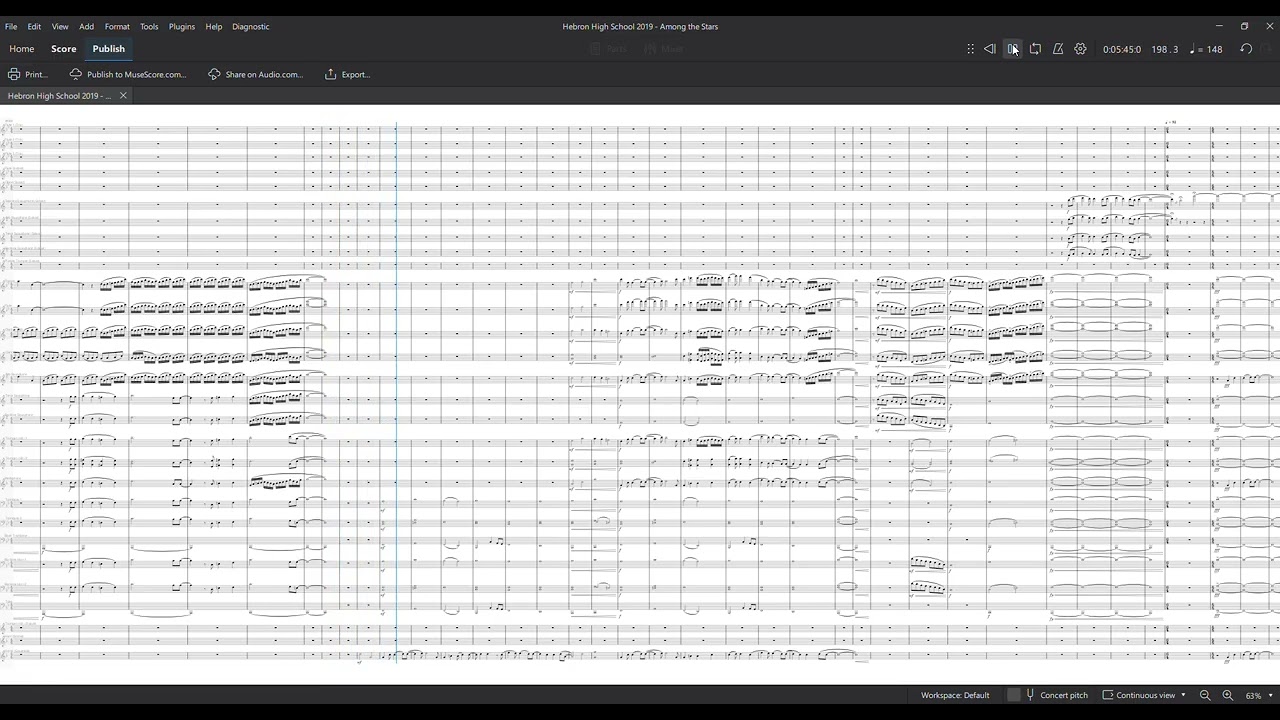Zoom in on the score
Viewport: 1280px width, 720px height.
tap(1228, 695)
